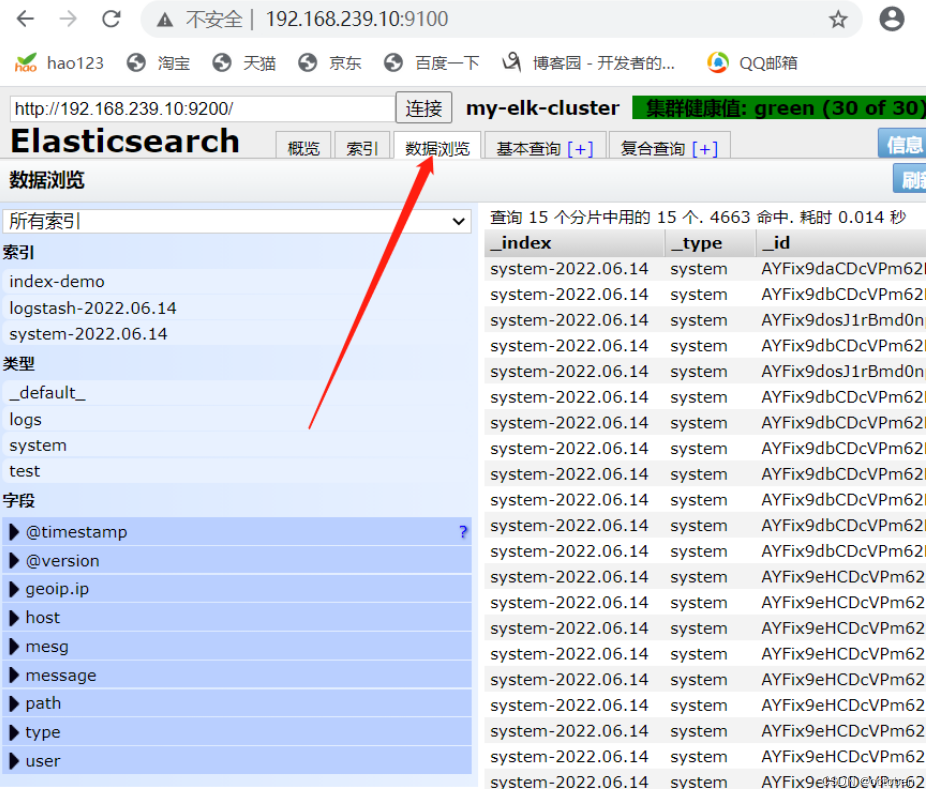Switch to 索引 indices tab
This screenshot has height=796, width=930.
[362, 147]
